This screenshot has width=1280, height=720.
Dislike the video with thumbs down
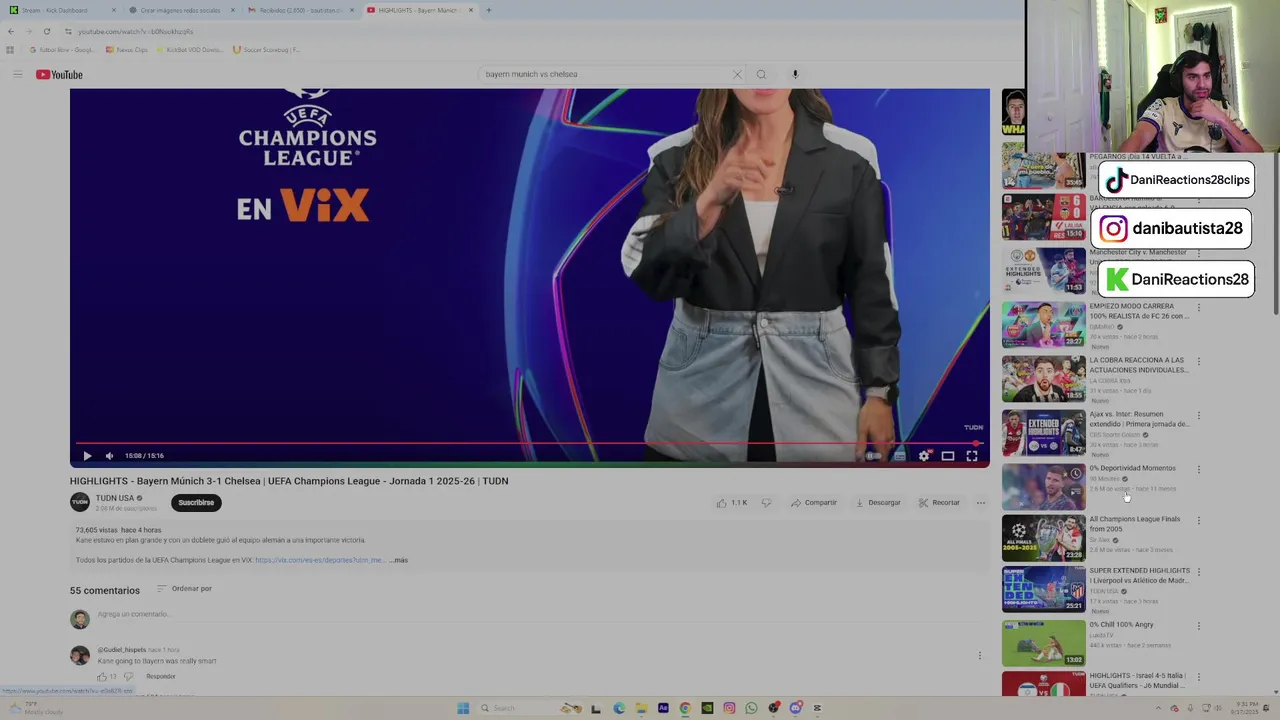[766, 503]
